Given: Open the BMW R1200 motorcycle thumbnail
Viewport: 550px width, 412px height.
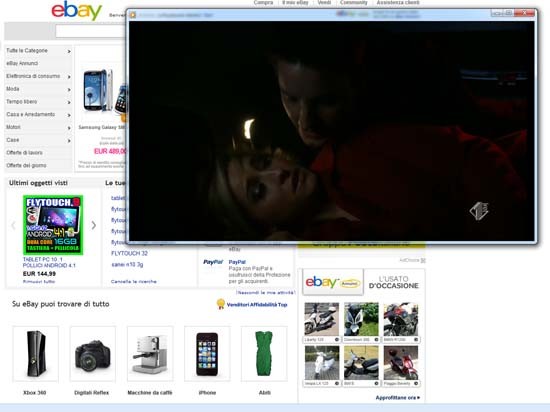Looking at the screenshot, I should (x=401, y=319).
